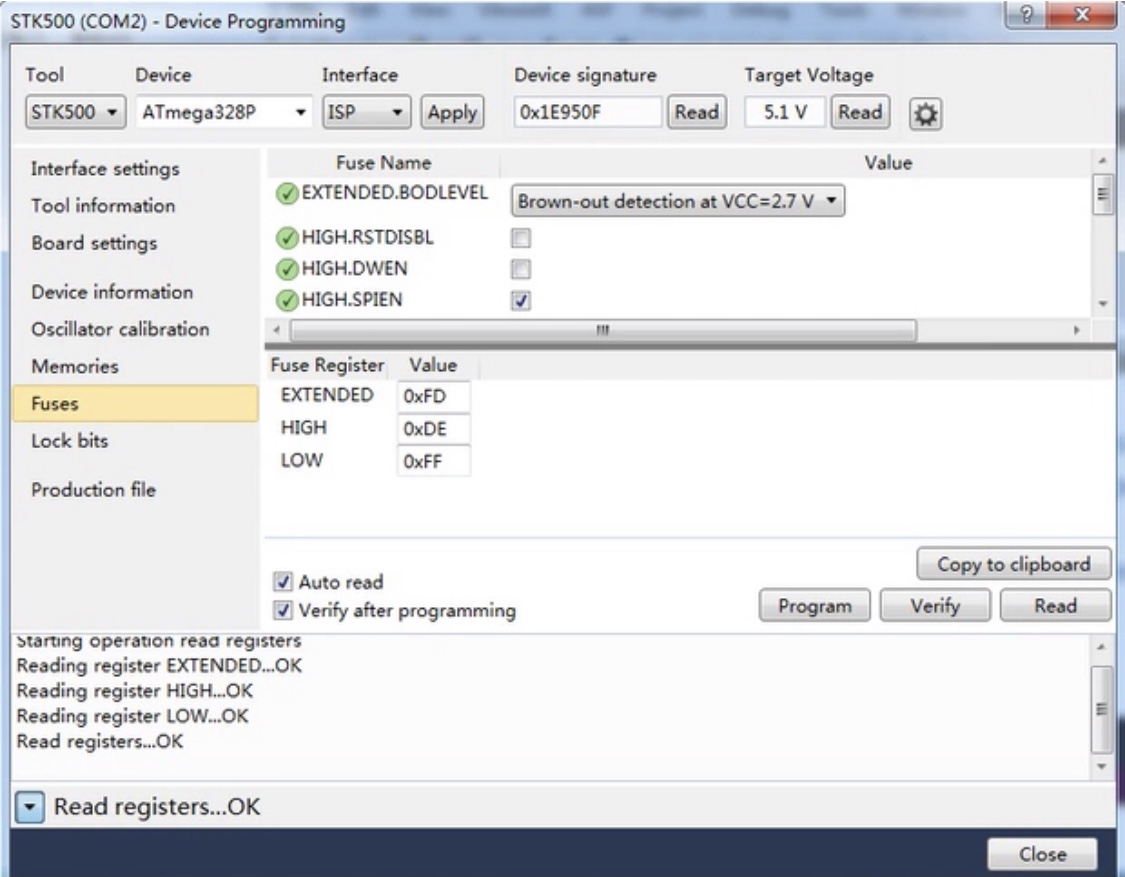
Task: Click the Fuse Name column header
Action: point(383,163)
